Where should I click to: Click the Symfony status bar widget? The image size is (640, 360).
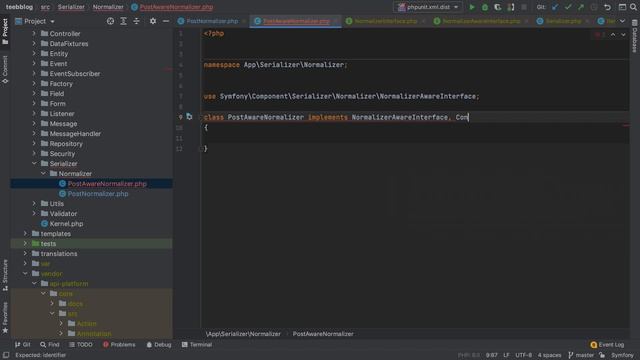(x=622, y=355)
